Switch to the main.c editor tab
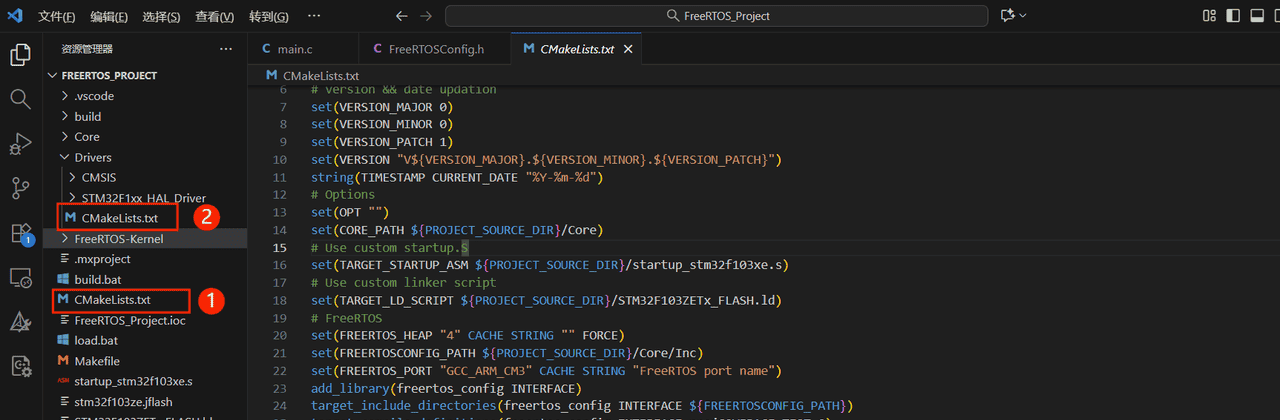 [294, 49]
